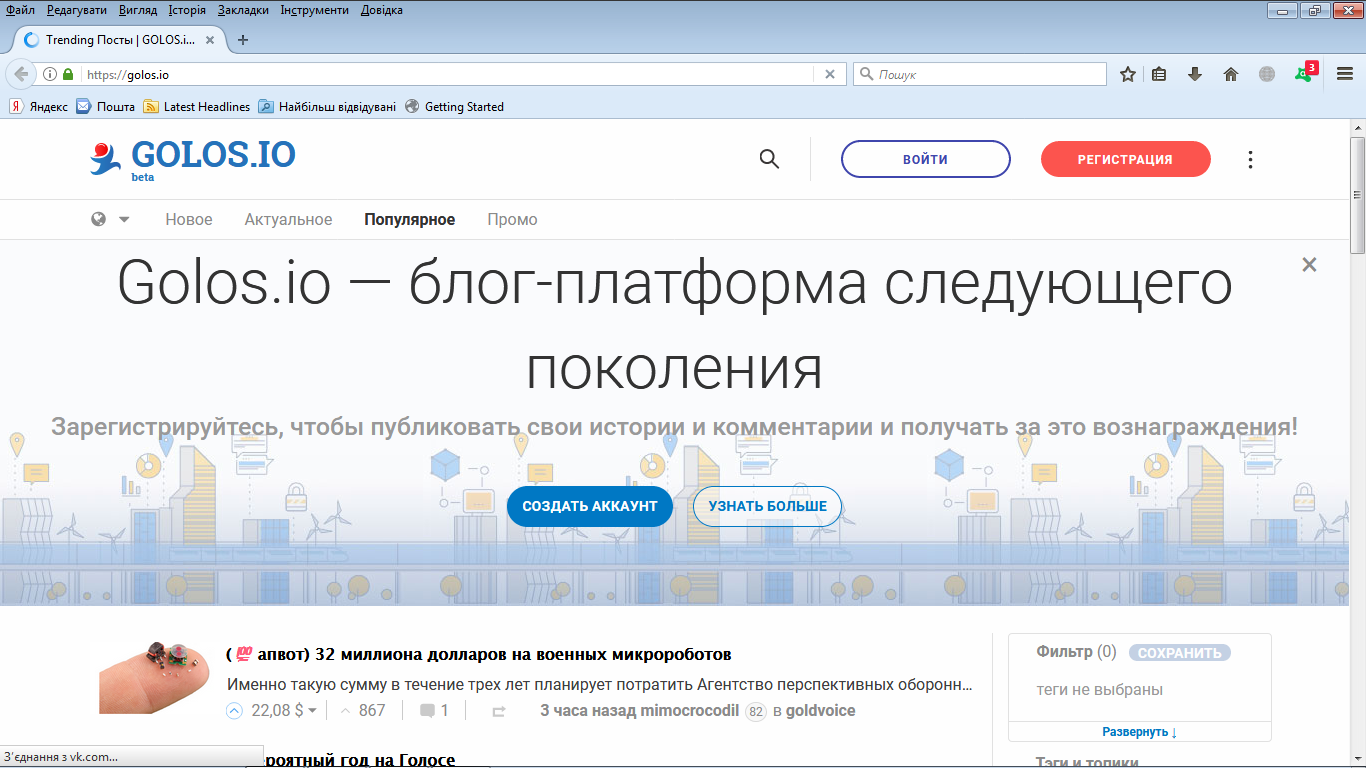Open Firefox hamburger menu
Image resolution: width=1366 pixels, height=768 pixels.
1345,74
